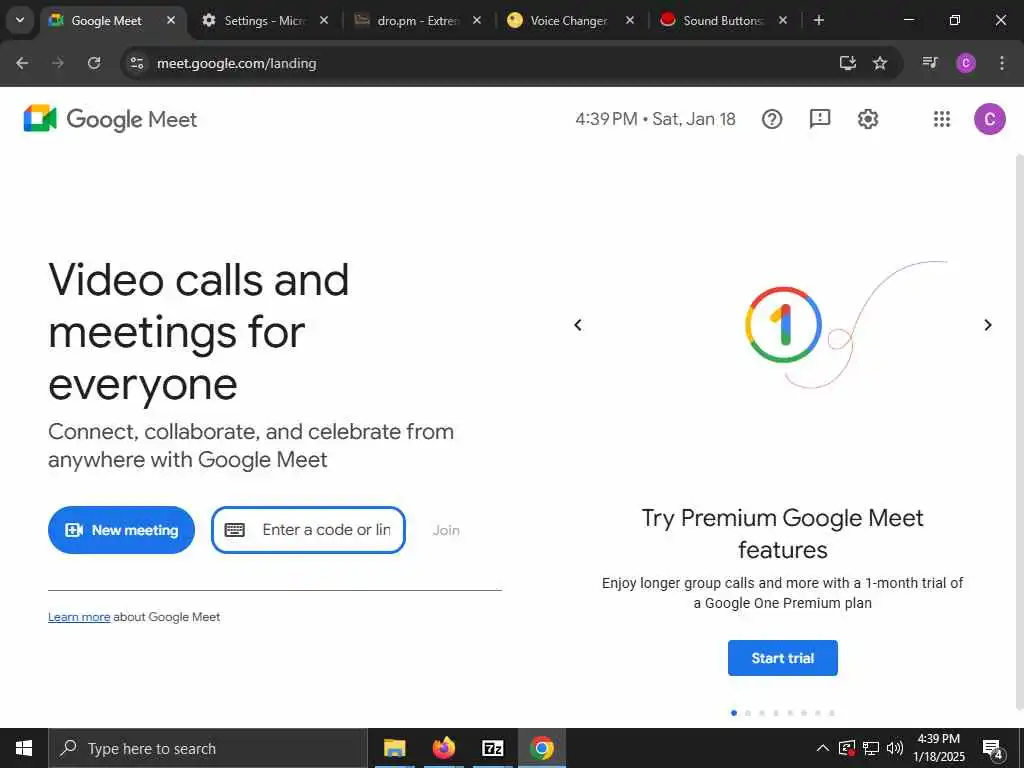This screenshot has height=768, width=1024.
Task: Click the page vertical scrollbar
Action: (1019, 431)
